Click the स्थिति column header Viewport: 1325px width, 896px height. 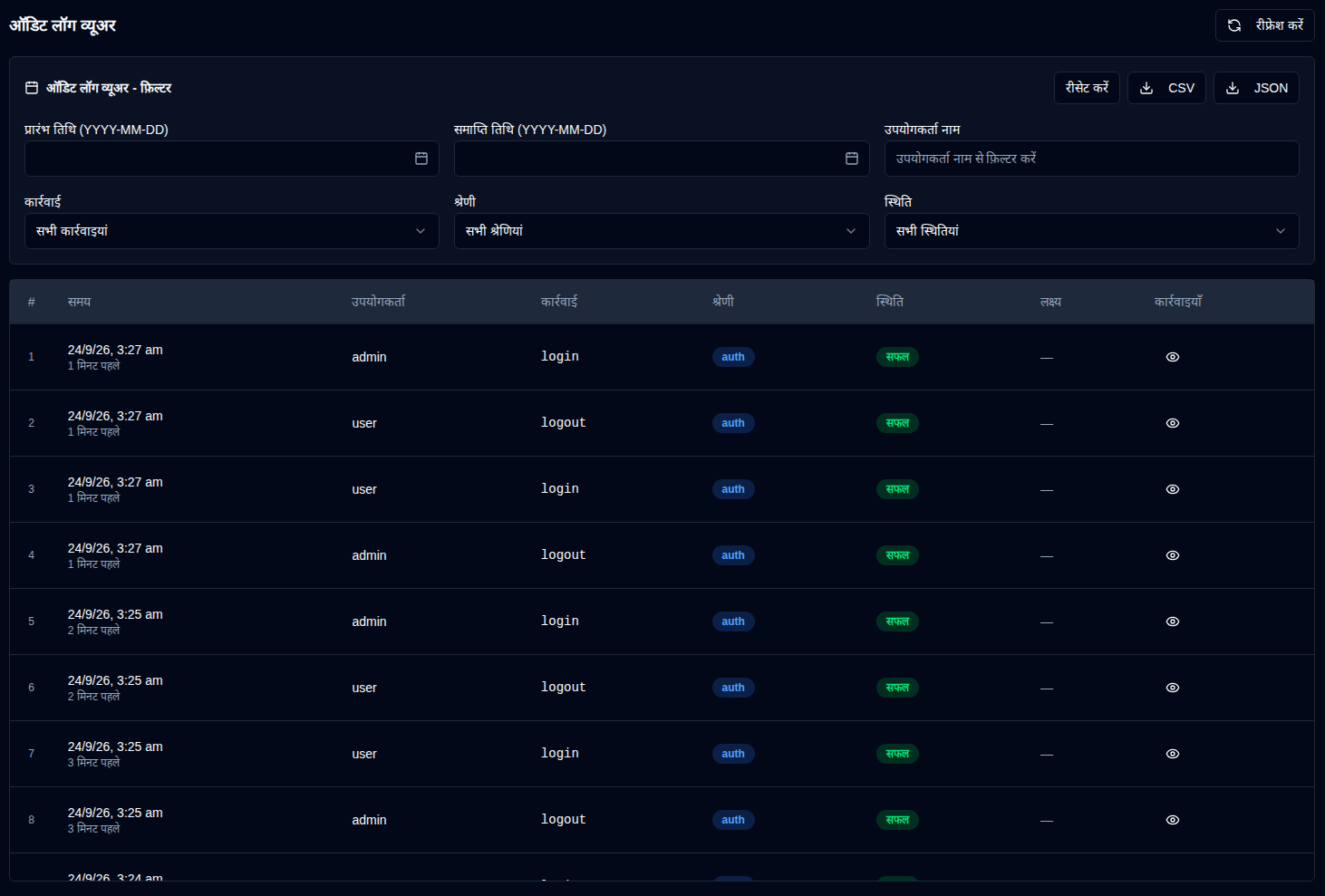point(890,302)
